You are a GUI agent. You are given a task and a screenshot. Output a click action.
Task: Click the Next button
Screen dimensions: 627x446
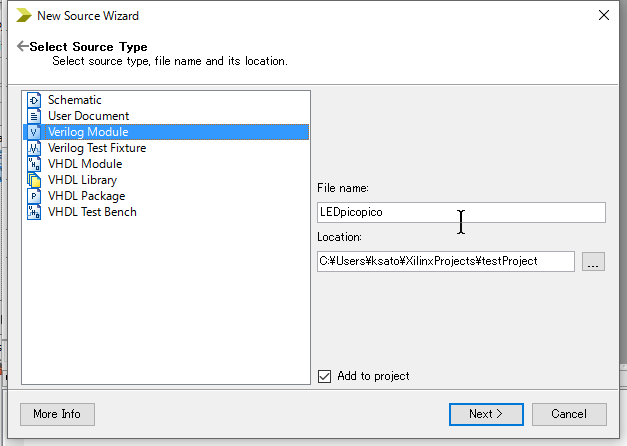click(x=486, y=414)
